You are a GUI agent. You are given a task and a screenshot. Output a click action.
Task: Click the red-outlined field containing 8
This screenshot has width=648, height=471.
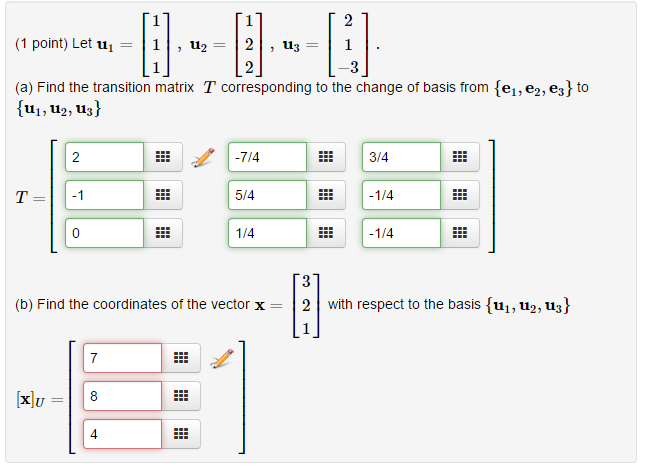(x=122, y=396)
